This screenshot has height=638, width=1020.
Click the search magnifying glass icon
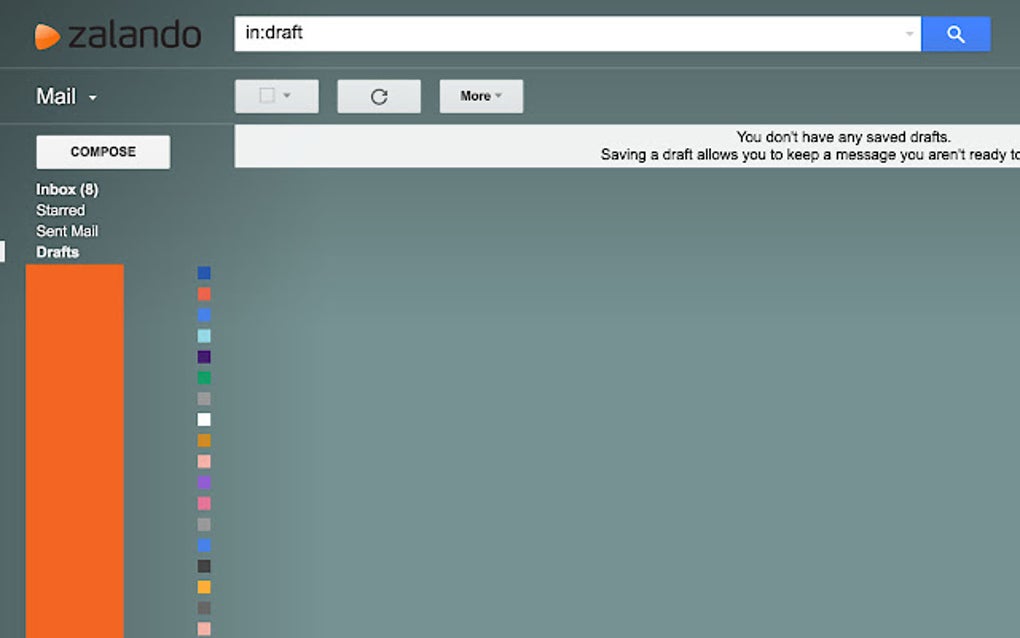point(955,33)
